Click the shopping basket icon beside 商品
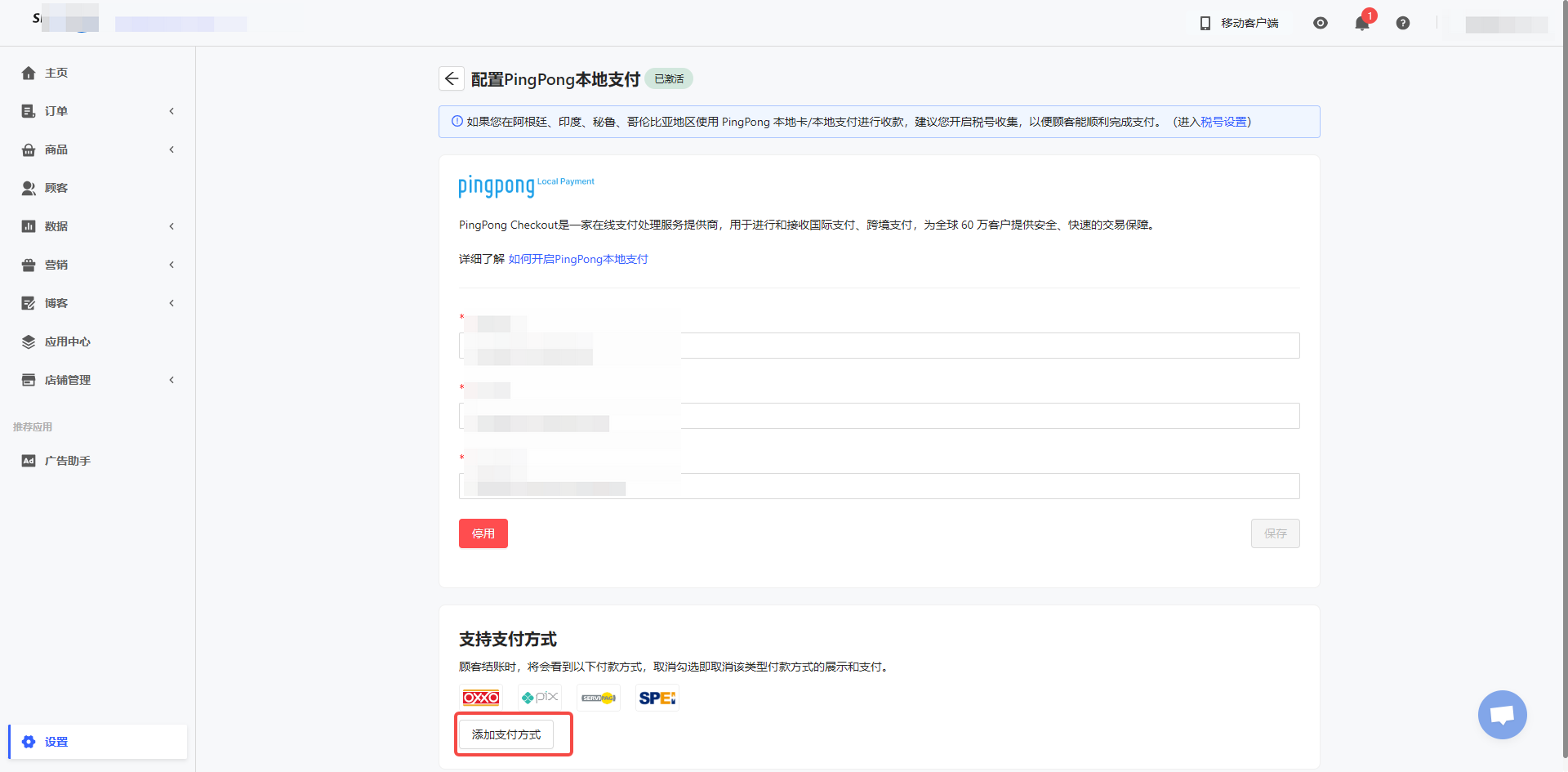Image resolution: width=1568 pixels, height=772 pixels. [29, 149]
